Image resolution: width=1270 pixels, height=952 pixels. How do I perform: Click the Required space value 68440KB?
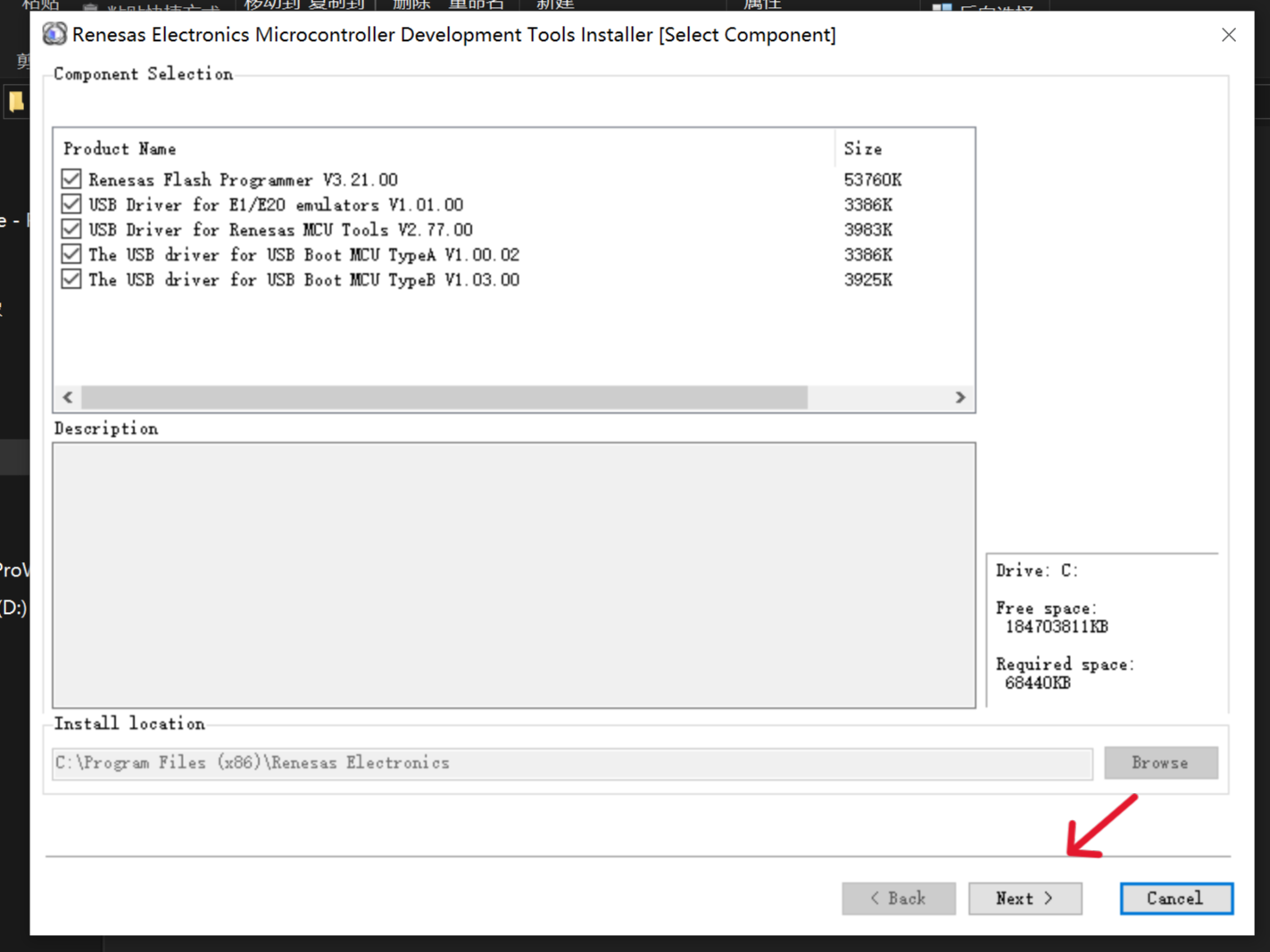pos(1037,683)
